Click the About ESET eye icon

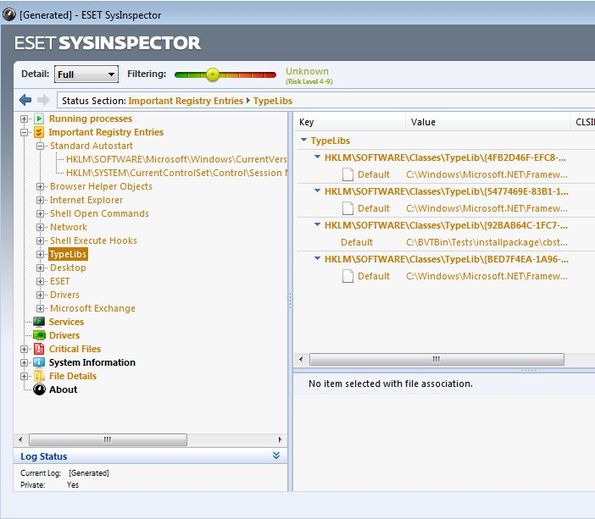(x=39, y=390)
